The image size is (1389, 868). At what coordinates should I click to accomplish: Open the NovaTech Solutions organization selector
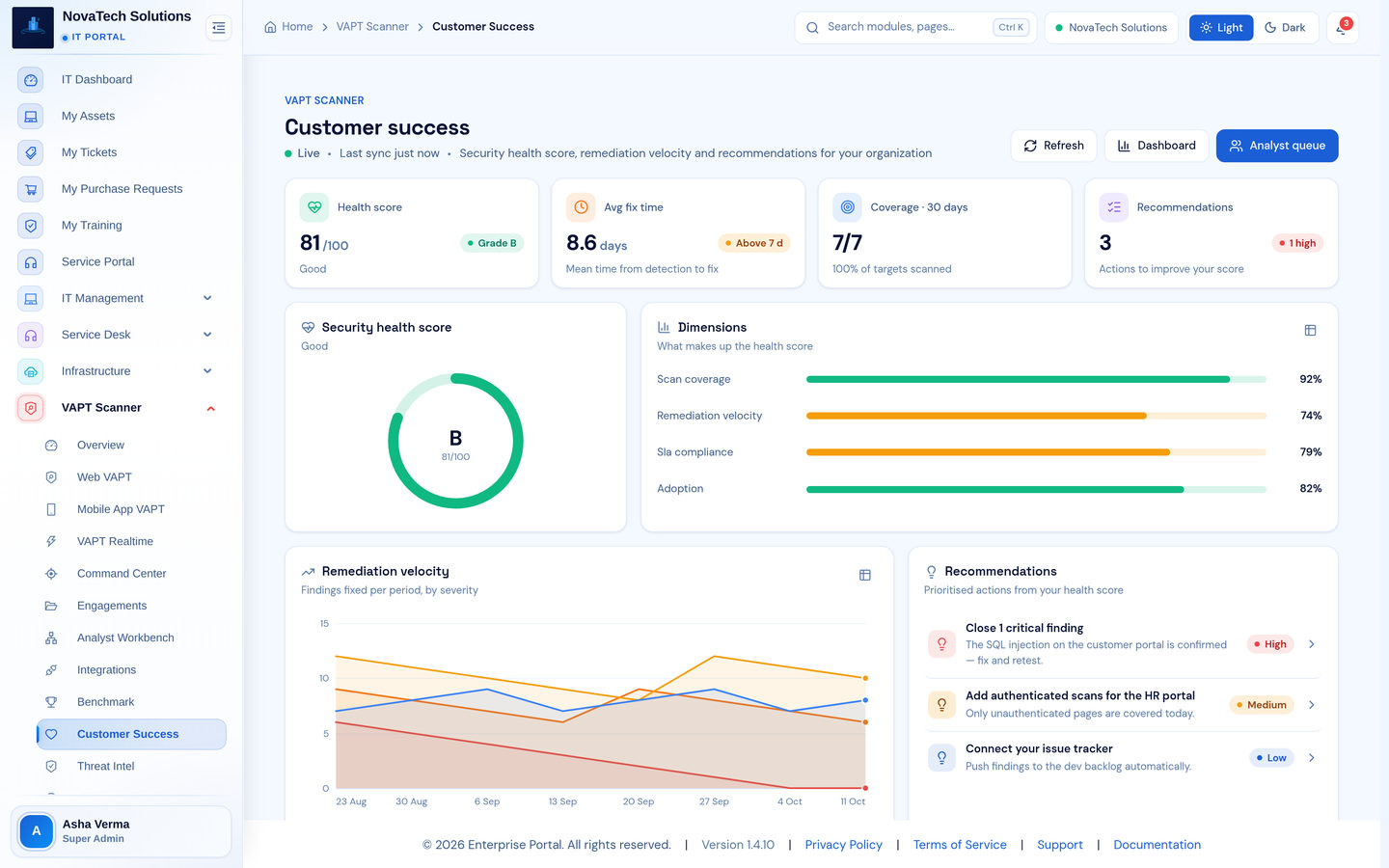[1111, 28]
